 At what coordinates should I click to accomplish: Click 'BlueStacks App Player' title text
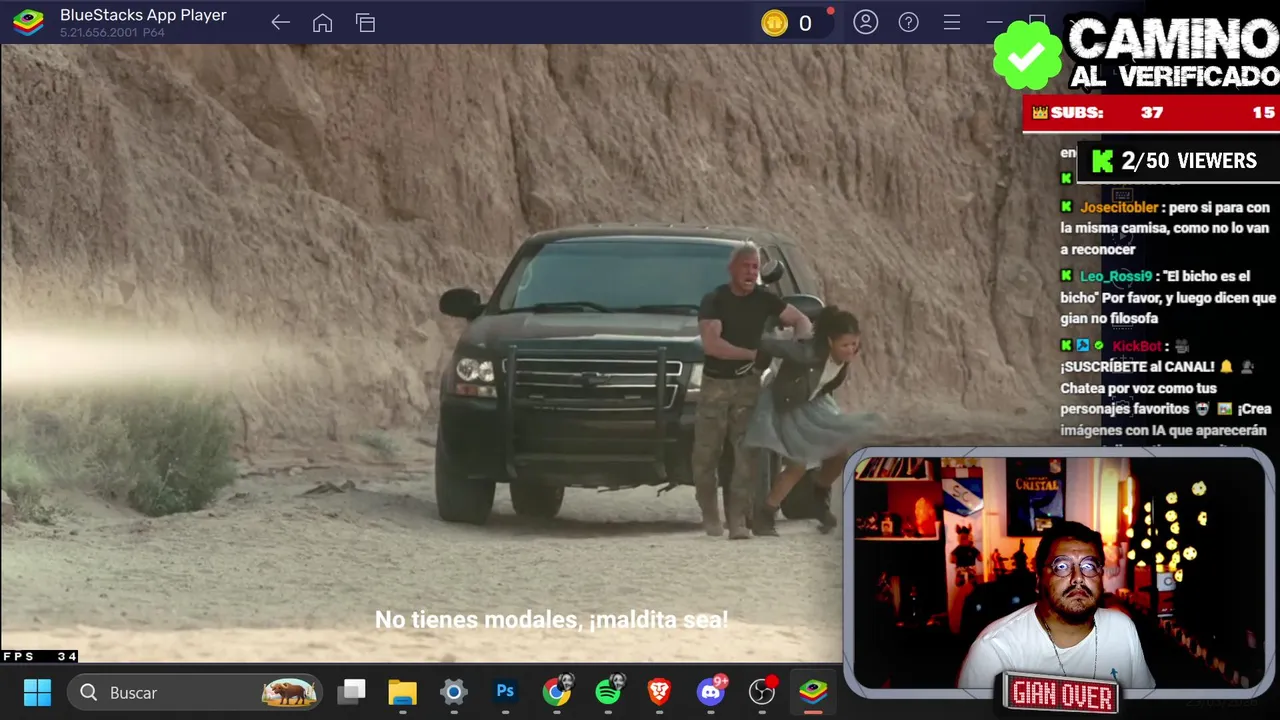[143, 15]
